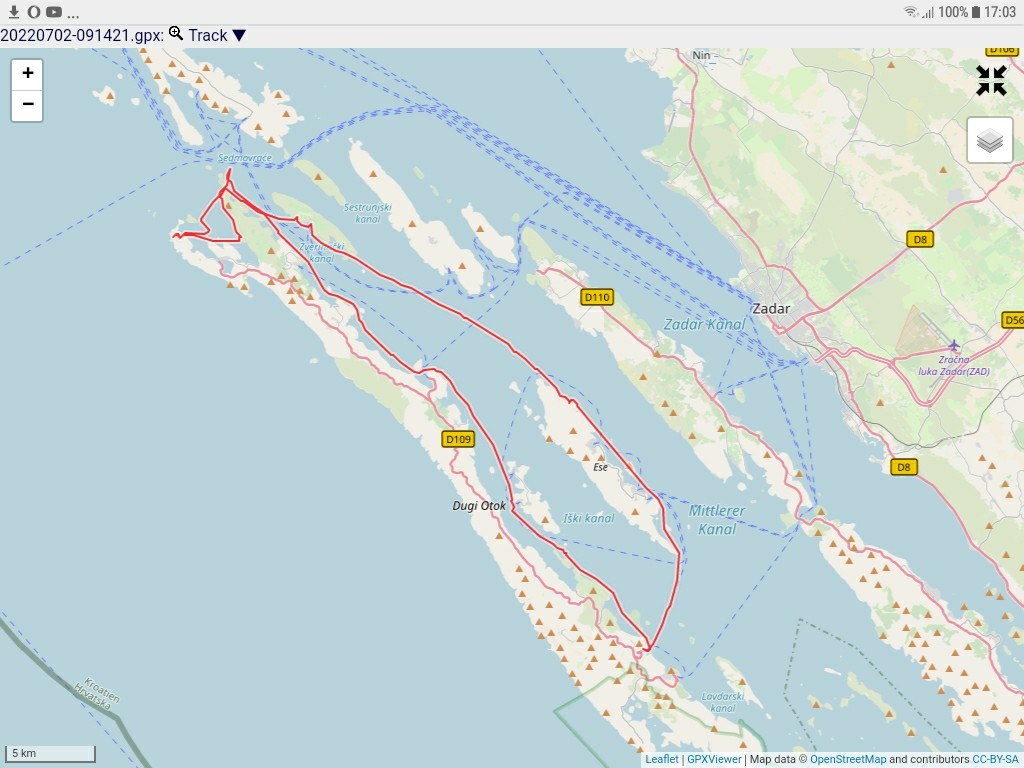This screenshot has height=768, width=1024.
Task: Open the CC-BY-SA license link
Action: 995,759
